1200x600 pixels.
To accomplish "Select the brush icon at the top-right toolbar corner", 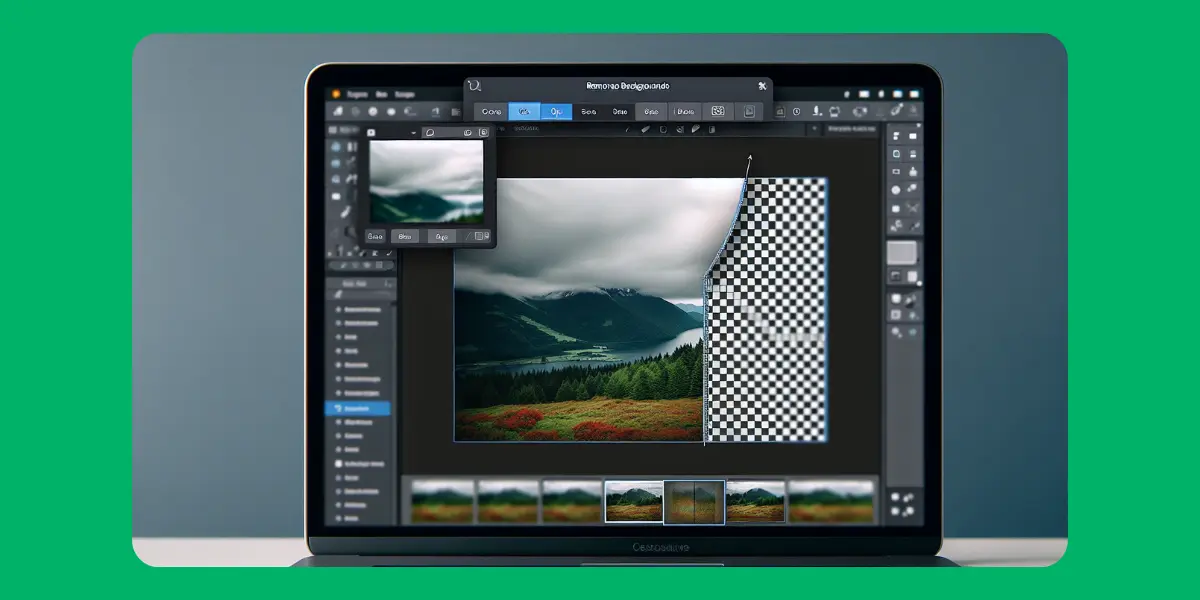I will point(897,110).
